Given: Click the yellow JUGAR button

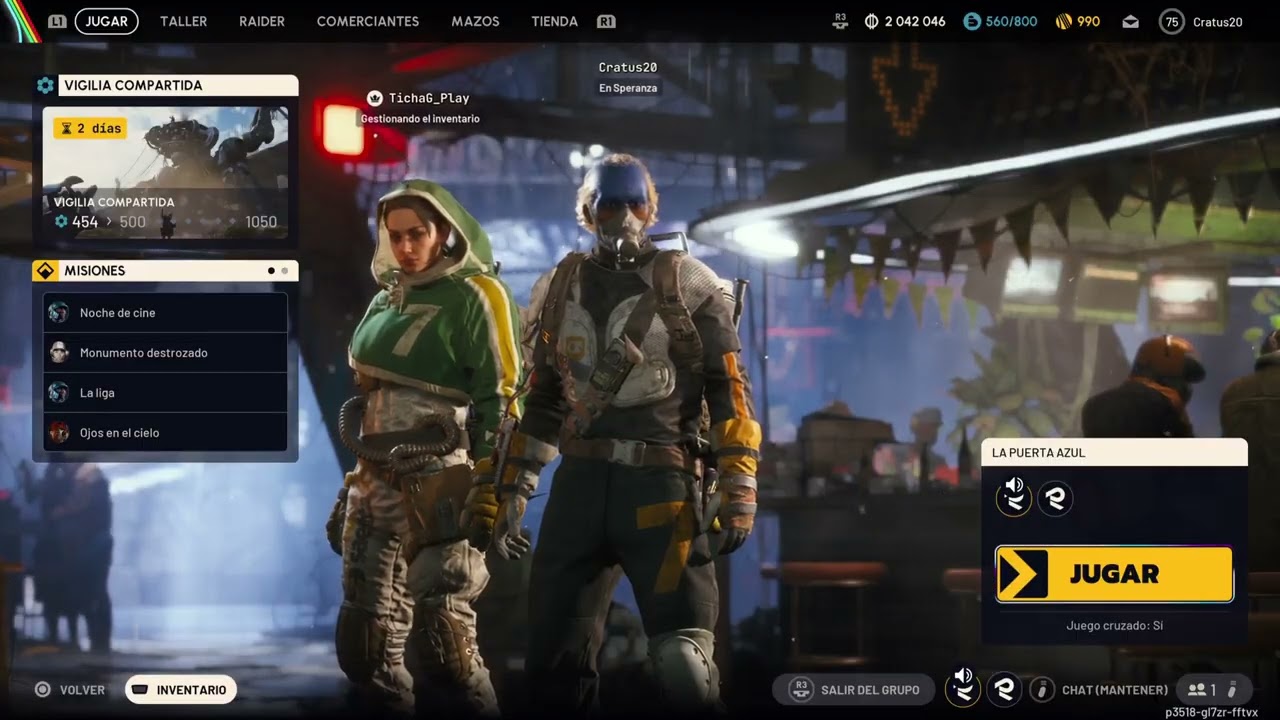Looking at the screenshot, I should pos(1114,574).
